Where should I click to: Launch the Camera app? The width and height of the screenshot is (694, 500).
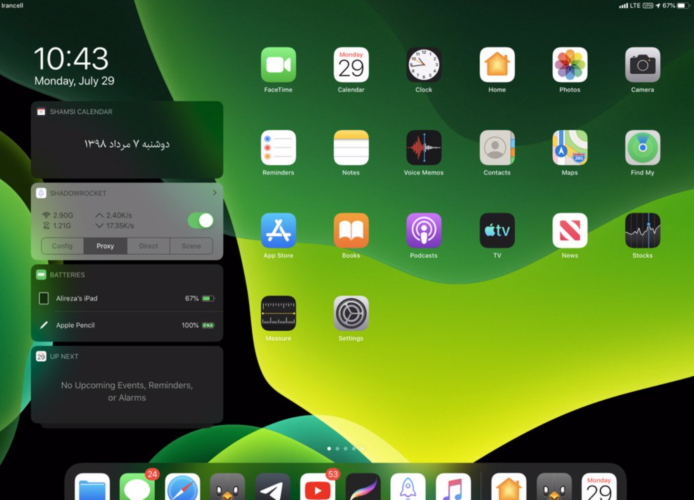click(x=642, y=65)
